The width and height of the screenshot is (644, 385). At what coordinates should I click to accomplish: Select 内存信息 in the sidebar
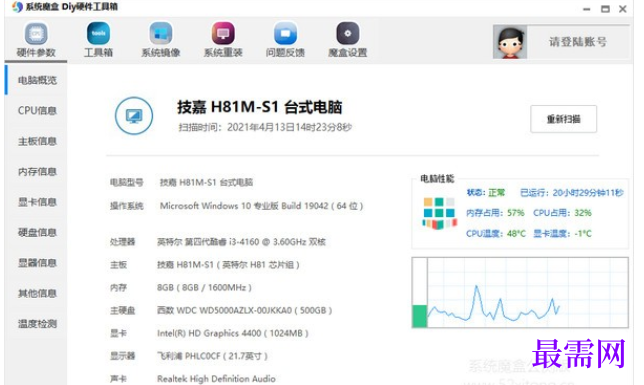[37, 172]
